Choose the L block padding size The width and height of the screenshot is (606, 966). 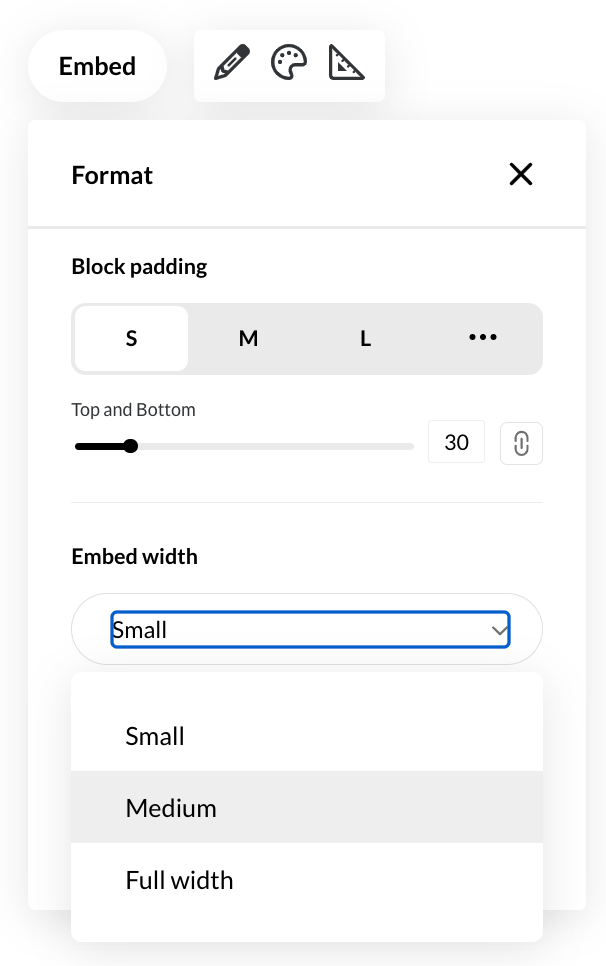(366, 339)
